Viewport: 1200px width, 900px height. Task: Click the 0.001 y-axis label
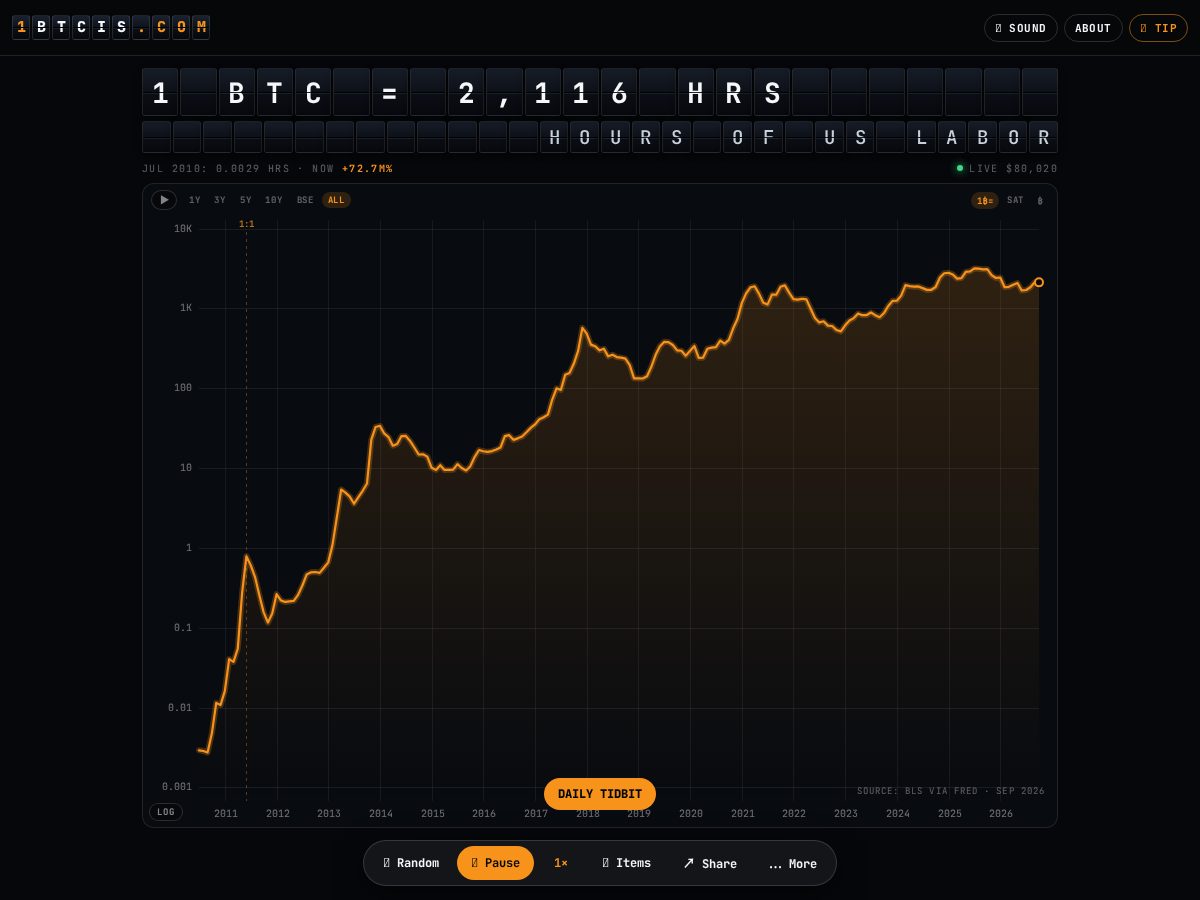(177, 787)
